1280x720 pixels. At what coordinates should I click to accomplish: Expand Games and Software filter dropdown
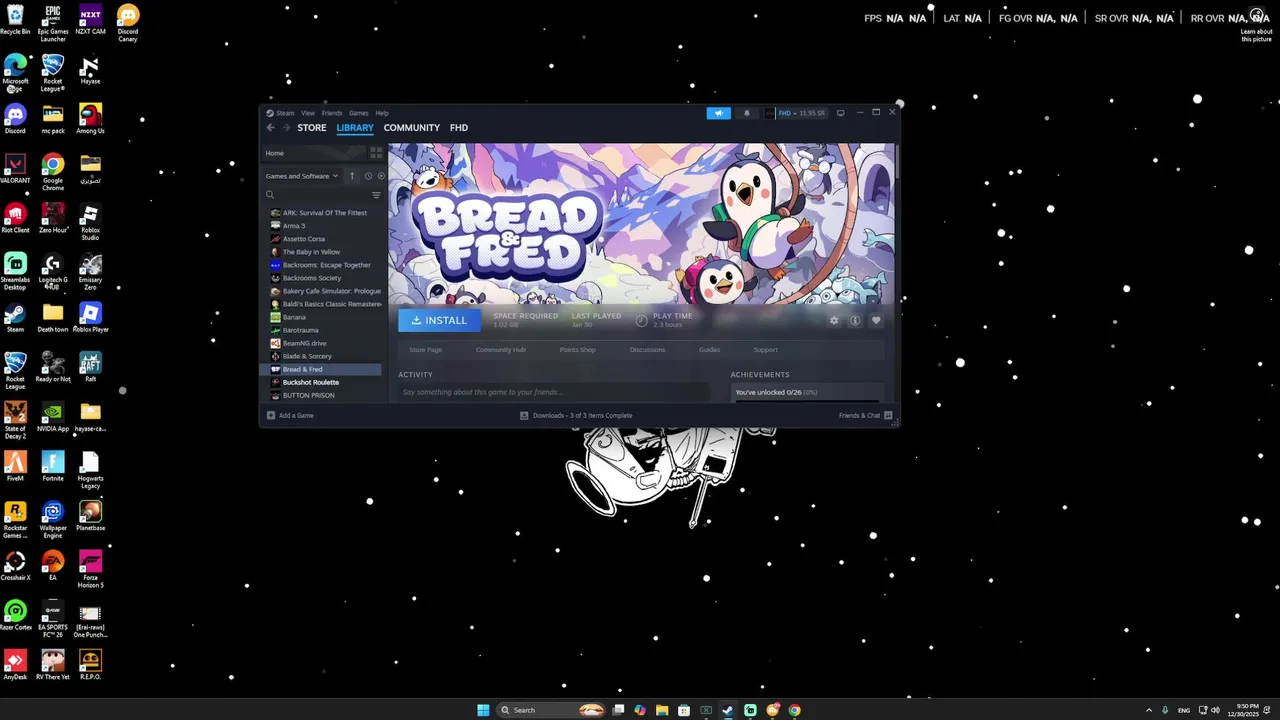click(x=302, y=176)
